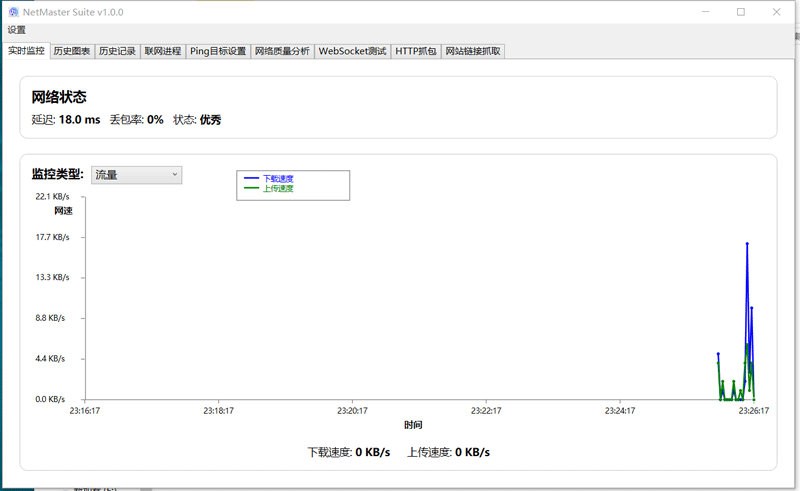Image resolution: width=800 pixels, height=491 pixels.
Task: Click the tallest blue download spike
Action: pos(747,244)
